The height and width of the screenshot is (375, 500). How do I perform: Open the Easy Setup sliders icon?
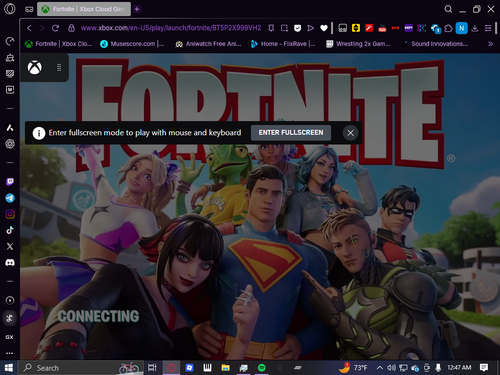pos(488,28)
